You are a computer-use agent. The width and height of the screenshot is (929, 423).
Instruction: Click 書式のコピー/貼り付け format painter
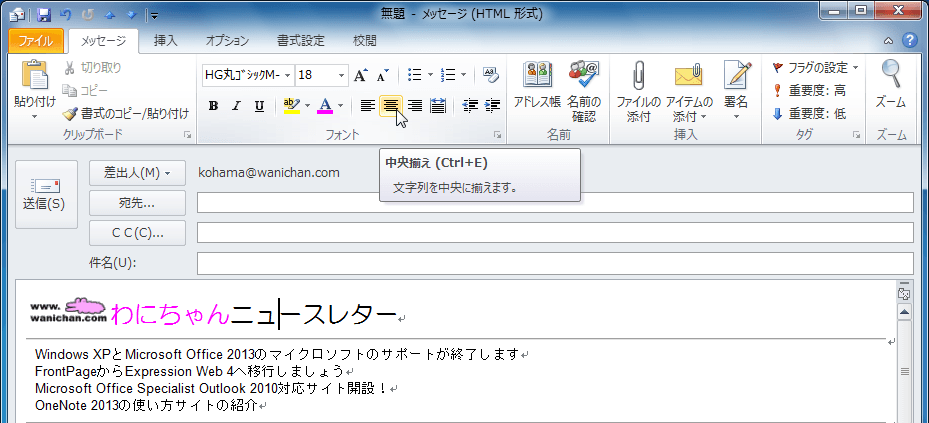(x=126, y=113)
